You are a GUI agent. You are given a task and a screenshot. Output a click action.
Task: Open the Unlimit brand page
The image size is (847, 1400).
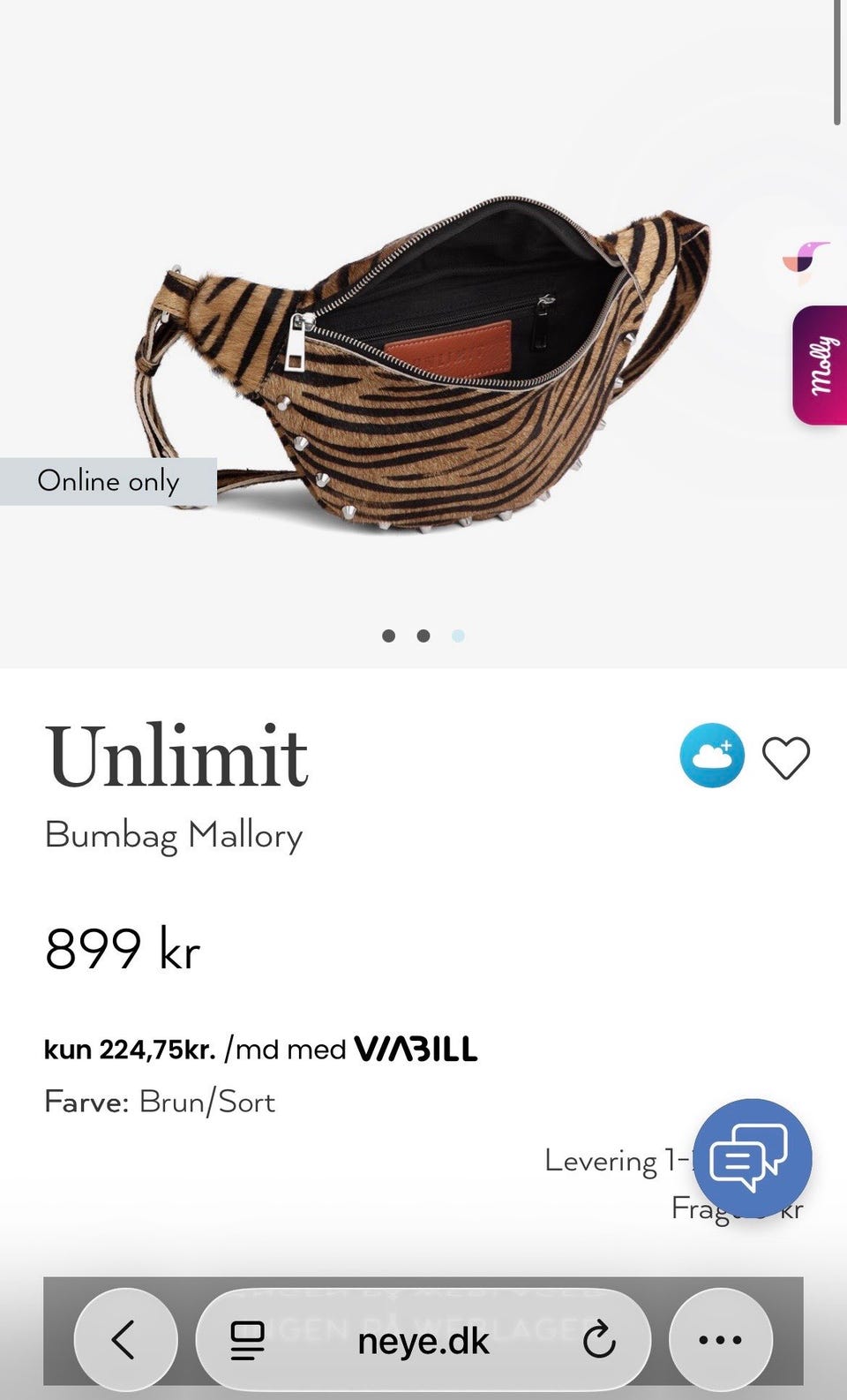tap(176, 756)
